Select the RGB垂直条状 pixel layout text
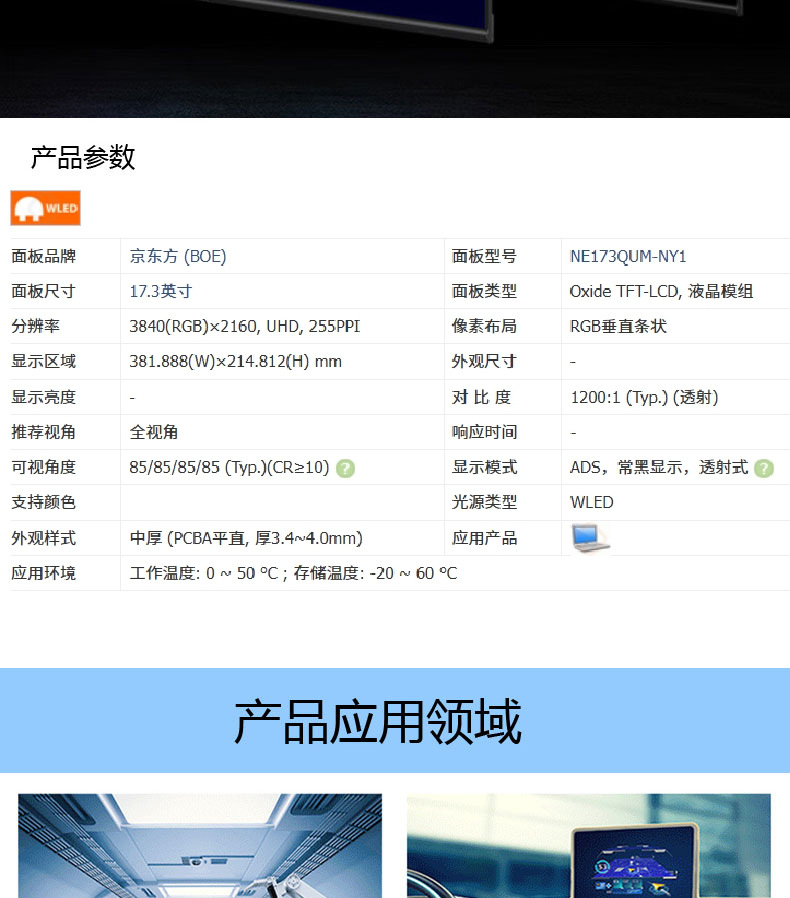 [x=618, y=326]
